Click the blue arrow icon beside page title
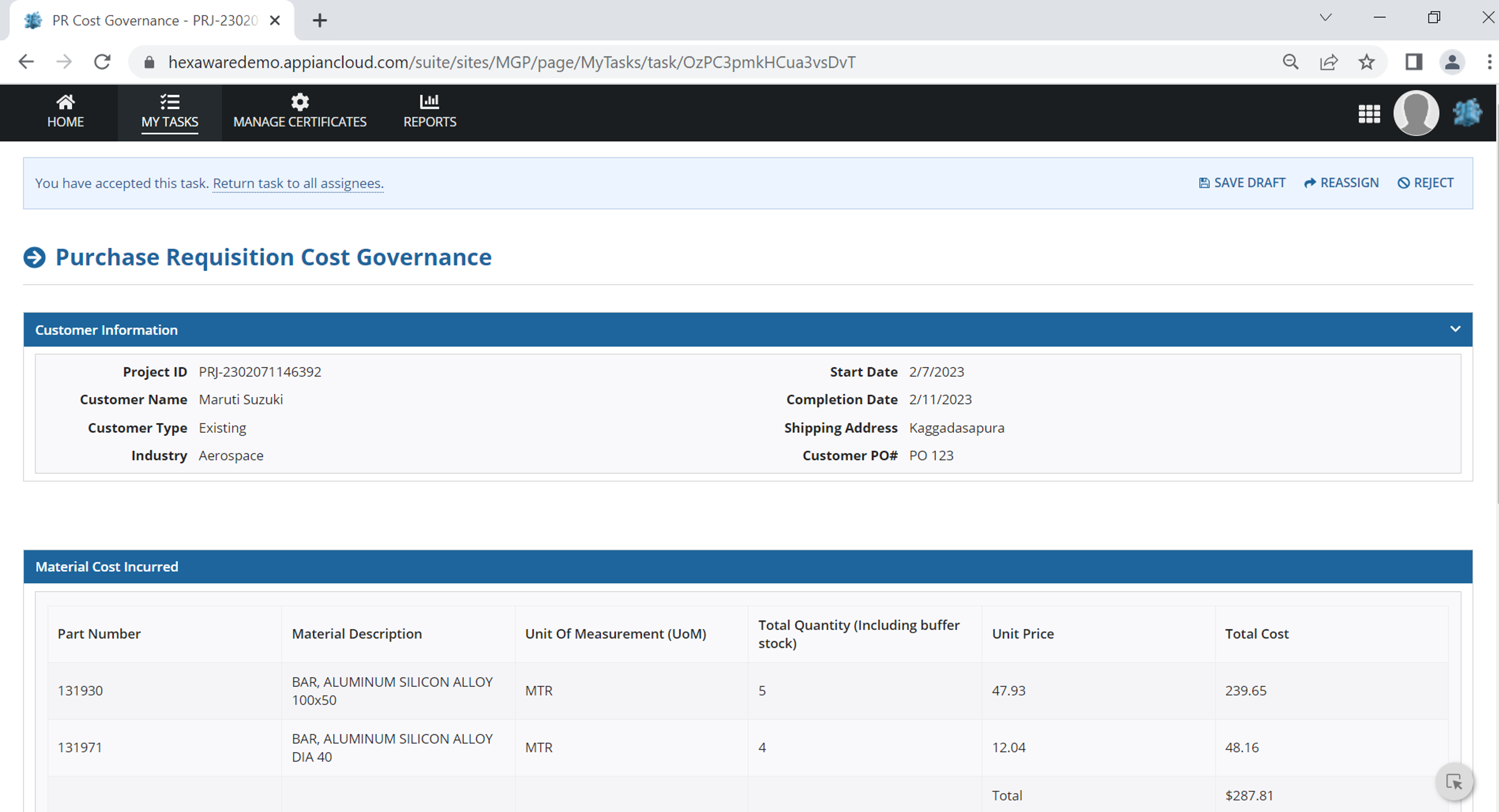Screen dimensions: 1499x812 34,257
